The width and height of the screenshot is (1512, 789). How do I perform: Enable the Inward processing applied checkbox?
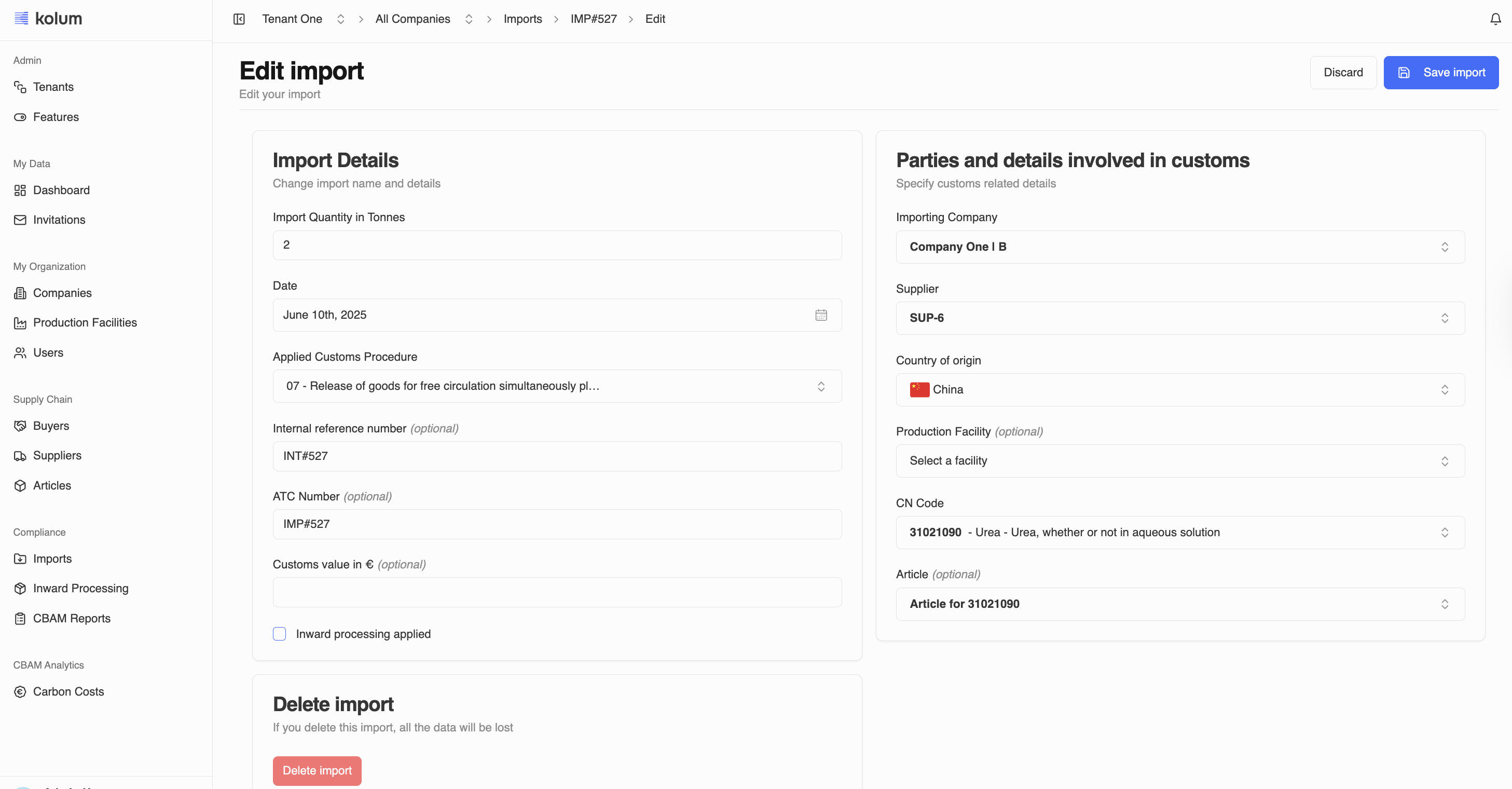[x=279, y=634]
